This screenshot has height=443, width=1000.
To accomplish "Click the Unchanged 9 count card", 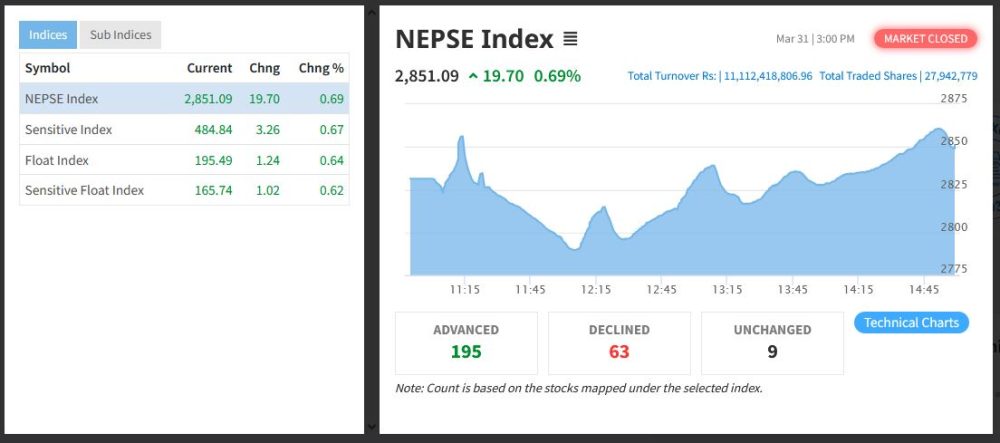I will (x=772, y=342).
